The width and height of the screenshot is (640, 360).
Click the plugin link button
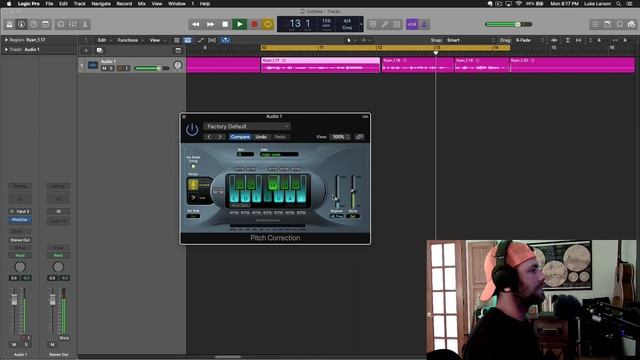[359, 137]
